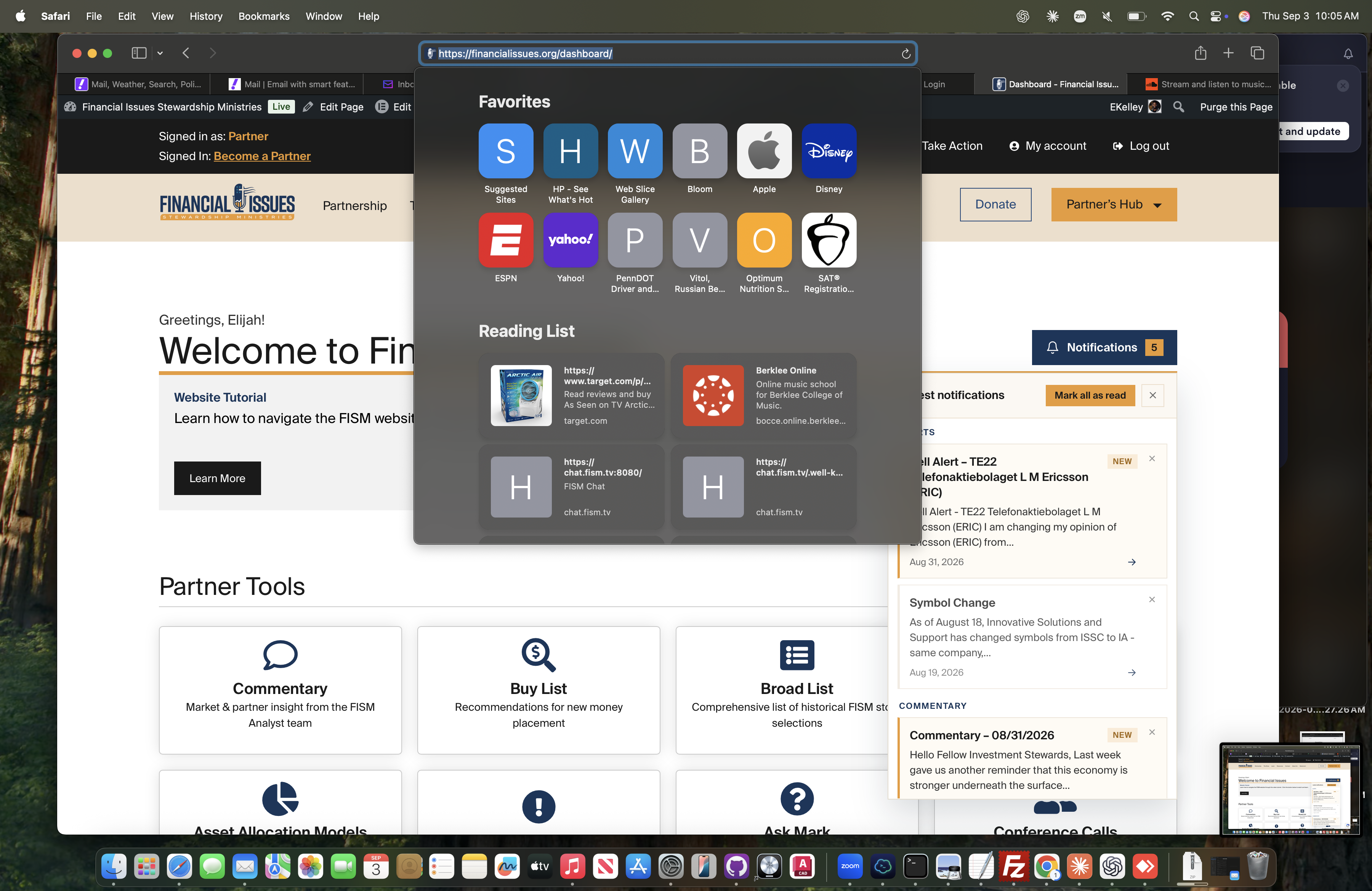Click the Safari address bar URL field
This screenshot has width=1372, height=891.
click(668, 54)
